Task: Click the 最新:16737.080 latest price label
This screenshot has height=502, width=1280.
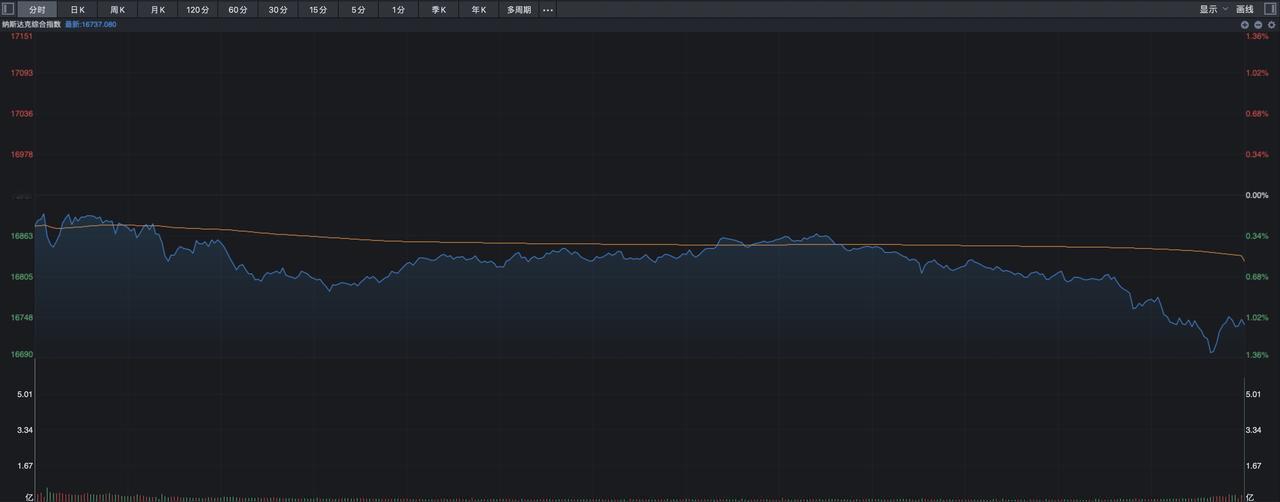Action: coord(91,24)
